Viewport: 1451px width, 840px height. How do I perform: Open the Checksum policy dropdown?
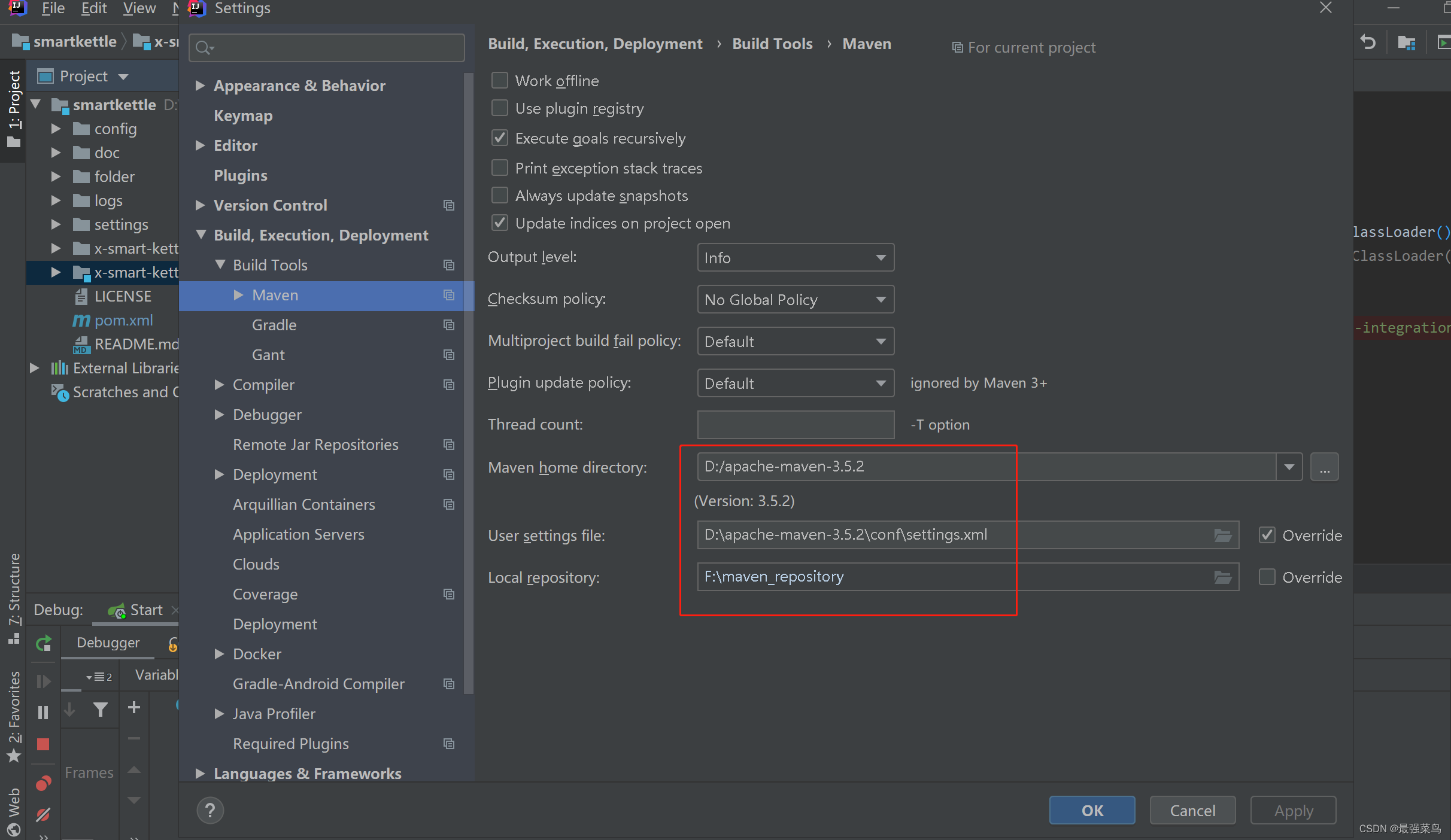(x=795, y=299)
